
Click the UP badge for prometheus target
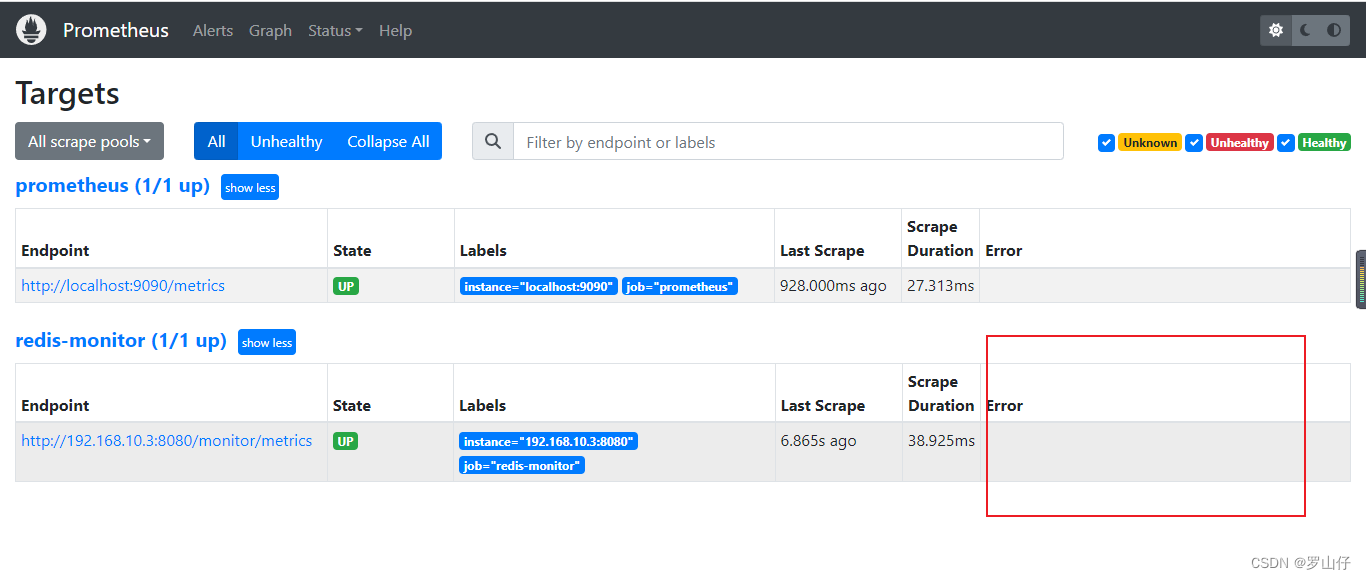tap(345, 286)
